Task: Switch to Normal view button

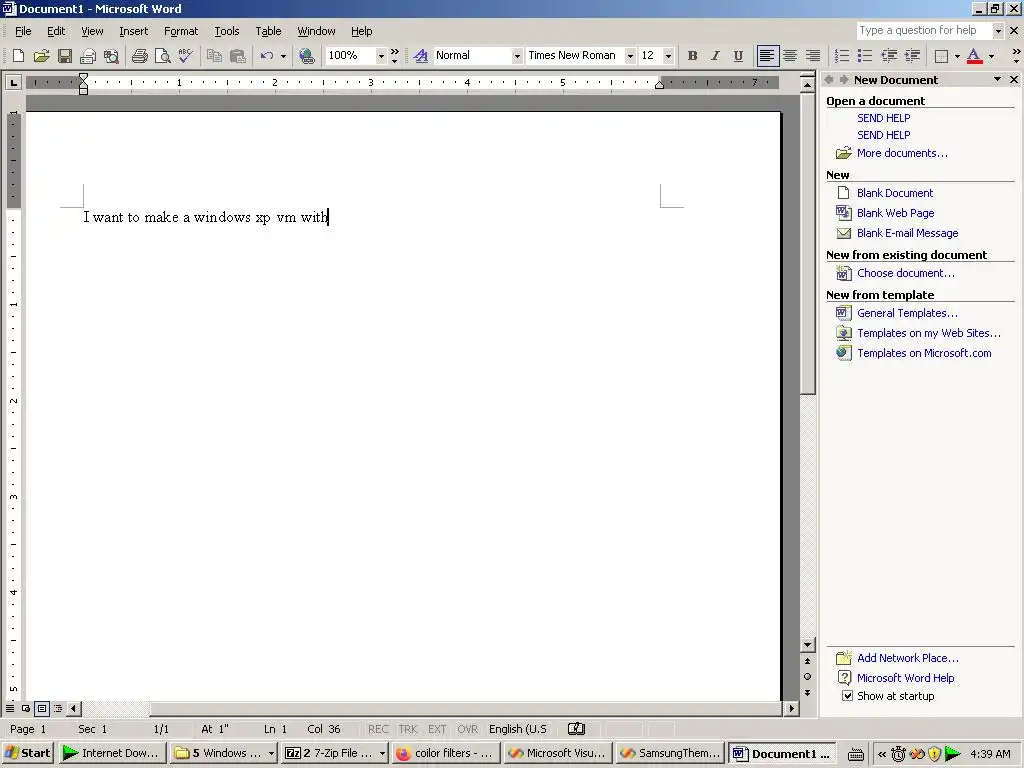Action: pyautogui.click(x=10, y=709)
